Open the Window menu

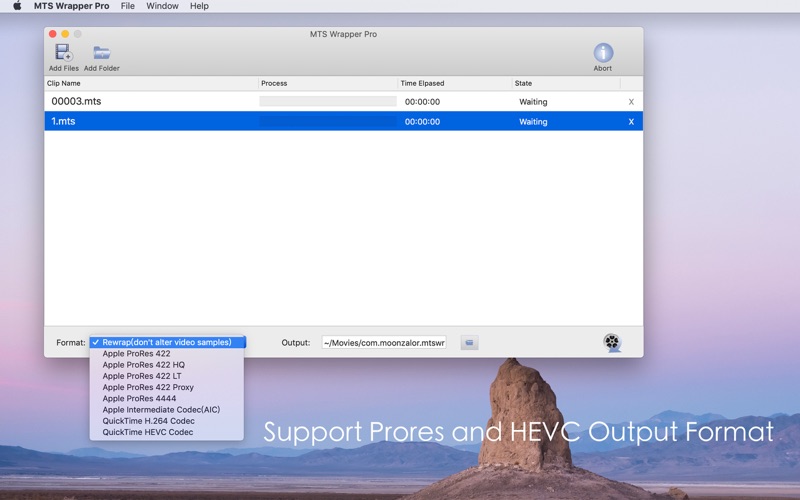pos(162,6)
